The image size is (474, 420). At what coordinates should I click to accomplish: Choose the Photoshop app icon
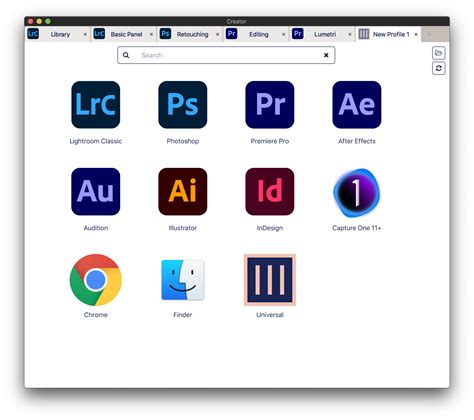183,105
